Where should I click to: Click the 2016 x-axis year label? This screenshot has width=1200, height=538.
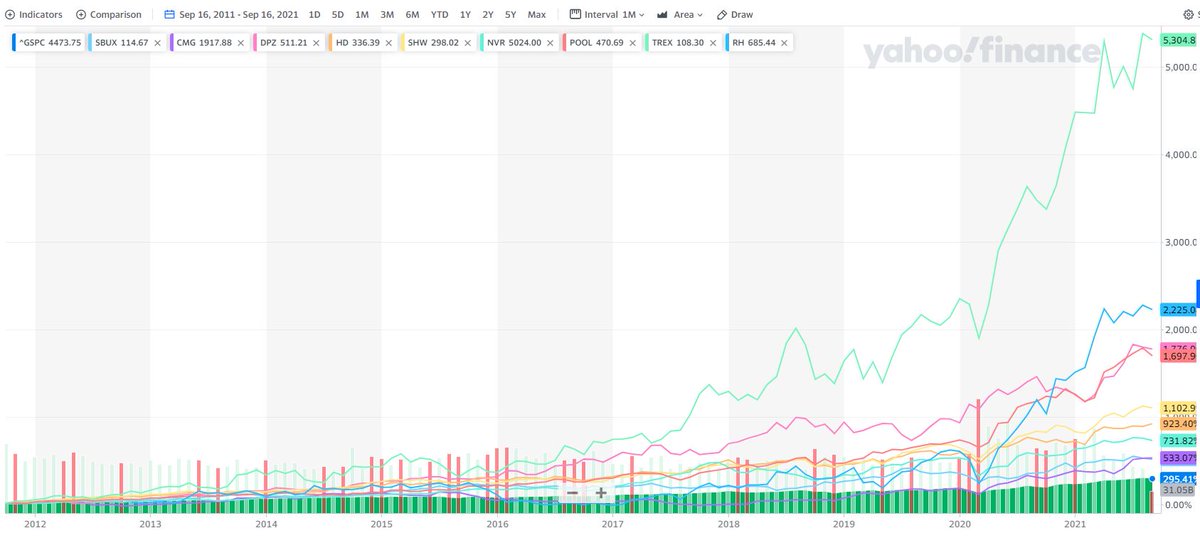497,523
